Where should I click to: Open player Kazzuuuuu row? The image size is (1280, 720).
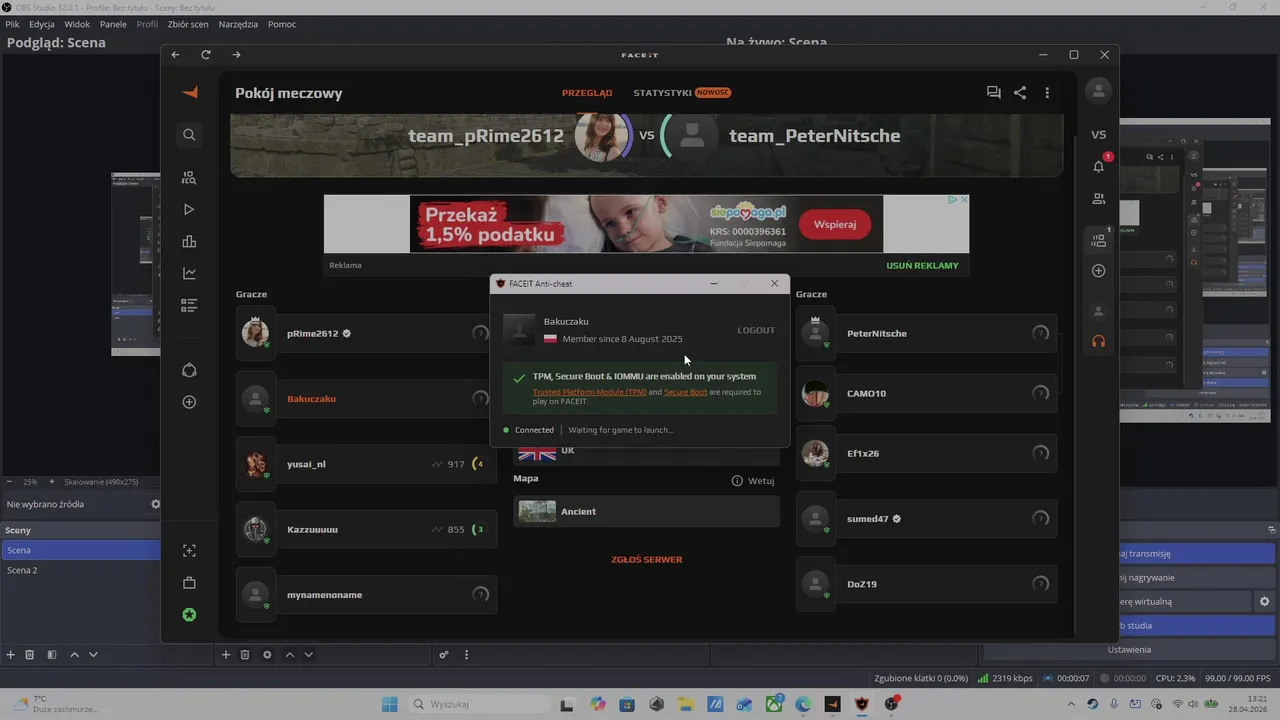coord(366,529)
